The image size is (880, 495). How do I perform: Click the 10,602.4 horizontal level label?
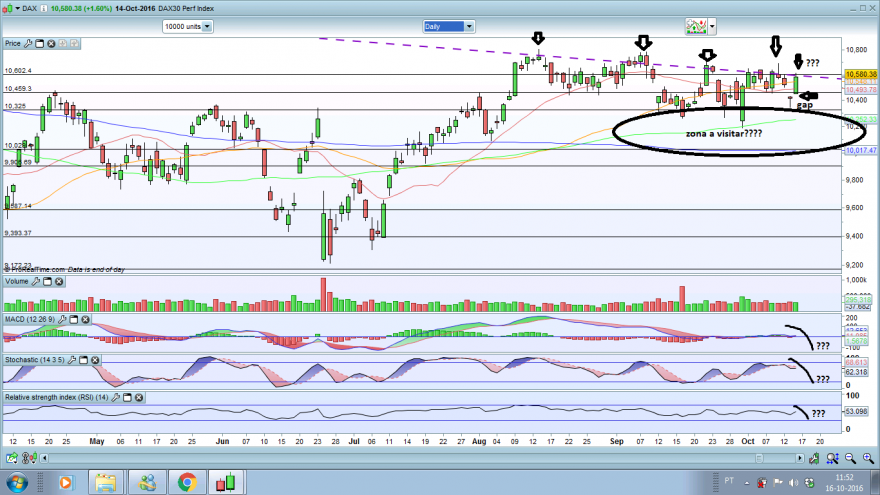tap(19, 71)
